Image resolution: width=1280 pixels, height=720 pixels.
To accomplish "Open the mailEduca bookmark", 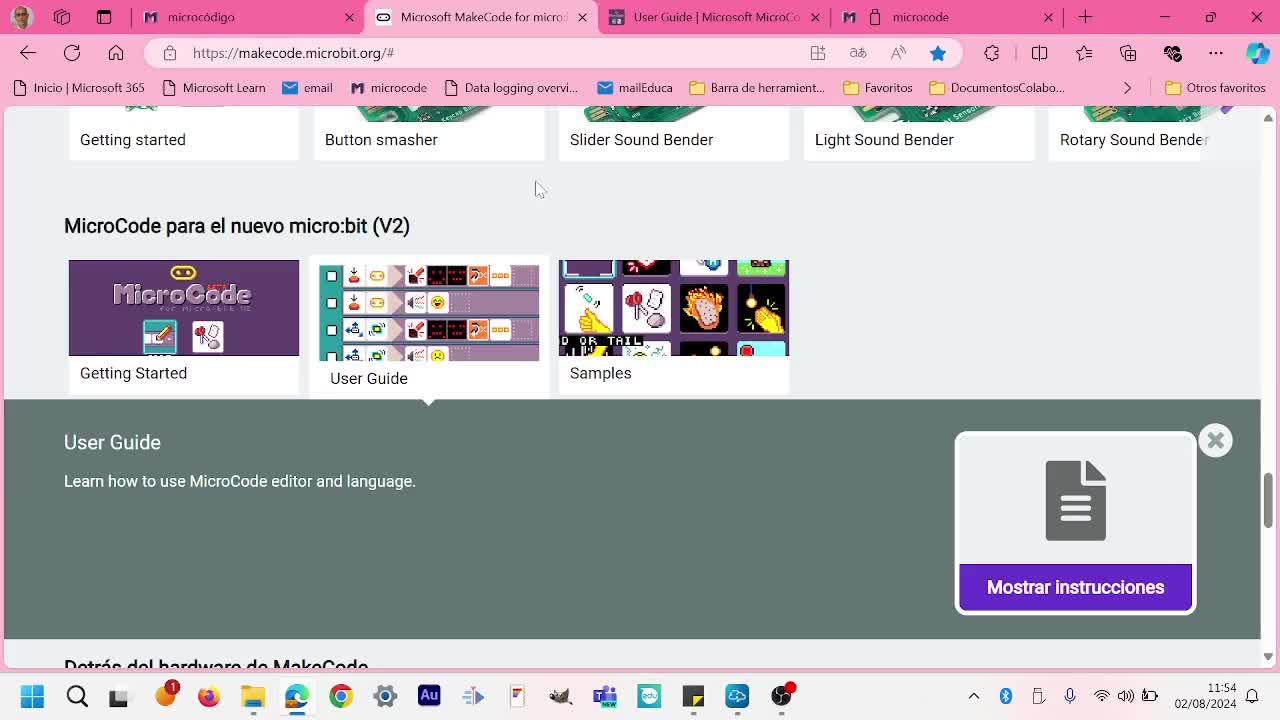I will point(634,88).
